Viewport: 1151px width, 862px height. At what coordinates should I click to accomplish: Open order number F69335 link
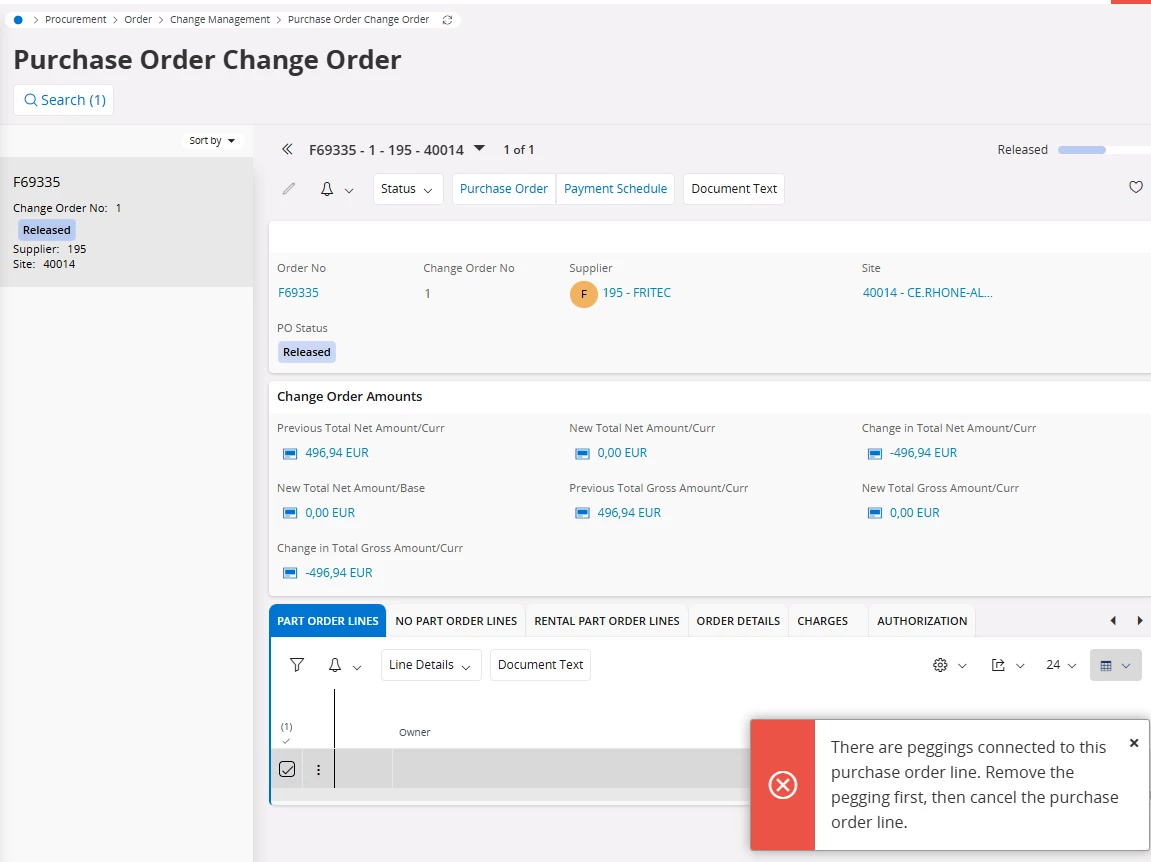click(x=298, y=292)
